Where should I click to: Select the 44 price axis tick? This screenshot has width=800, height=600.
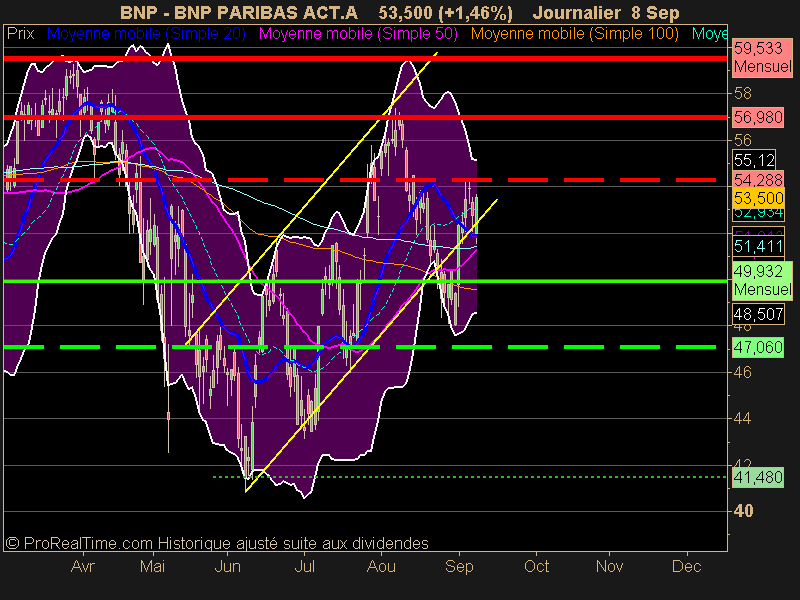click(742, 418)
